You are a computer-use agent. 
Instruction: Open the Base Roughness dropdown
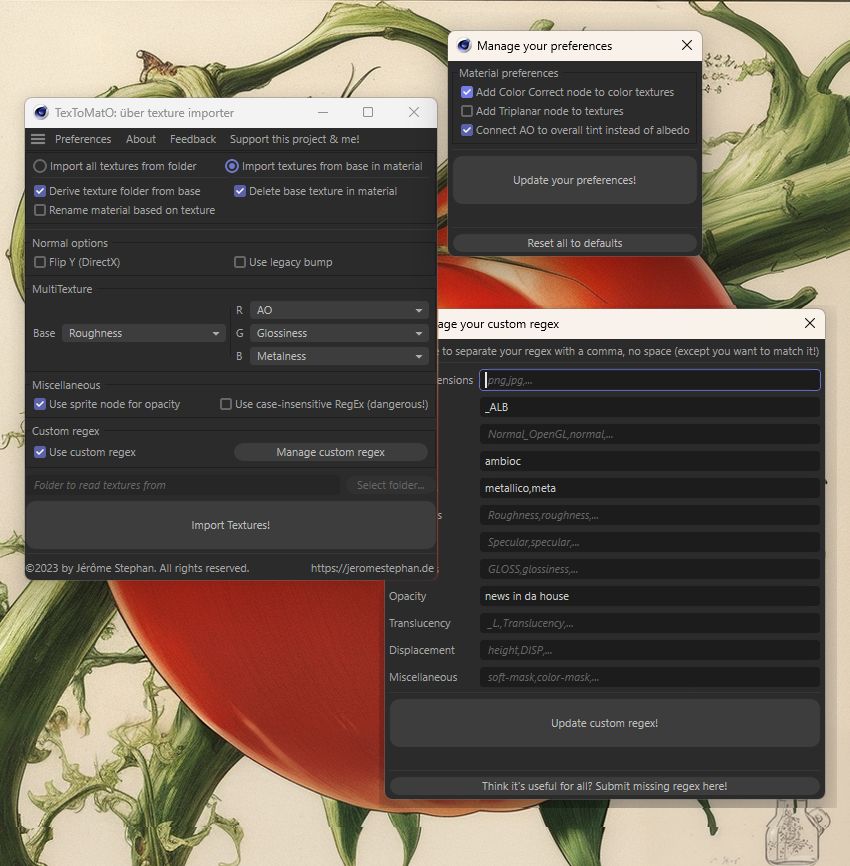tap(144, 333)
